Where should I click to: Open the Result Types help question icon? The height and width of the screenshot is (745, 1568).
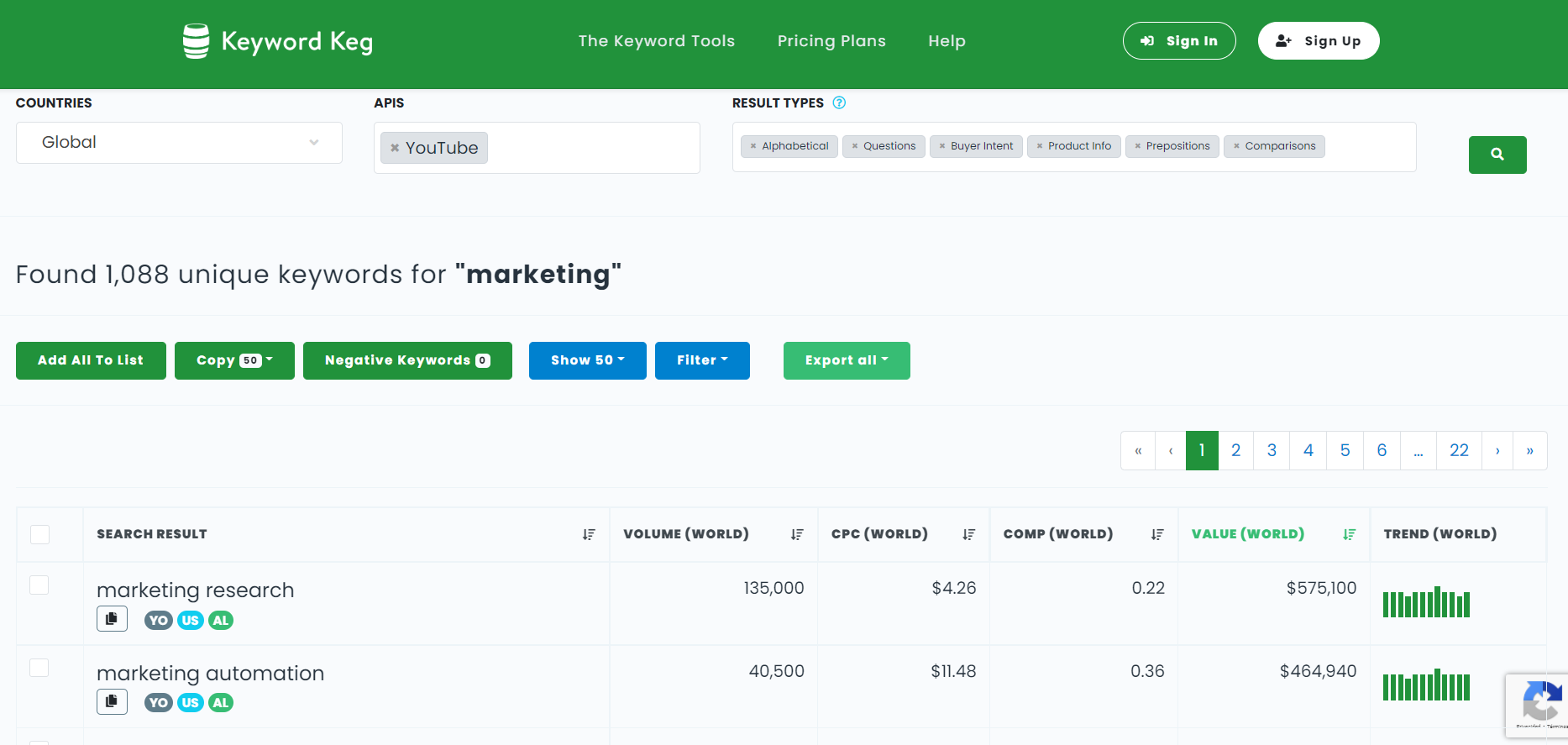(839, 102)
